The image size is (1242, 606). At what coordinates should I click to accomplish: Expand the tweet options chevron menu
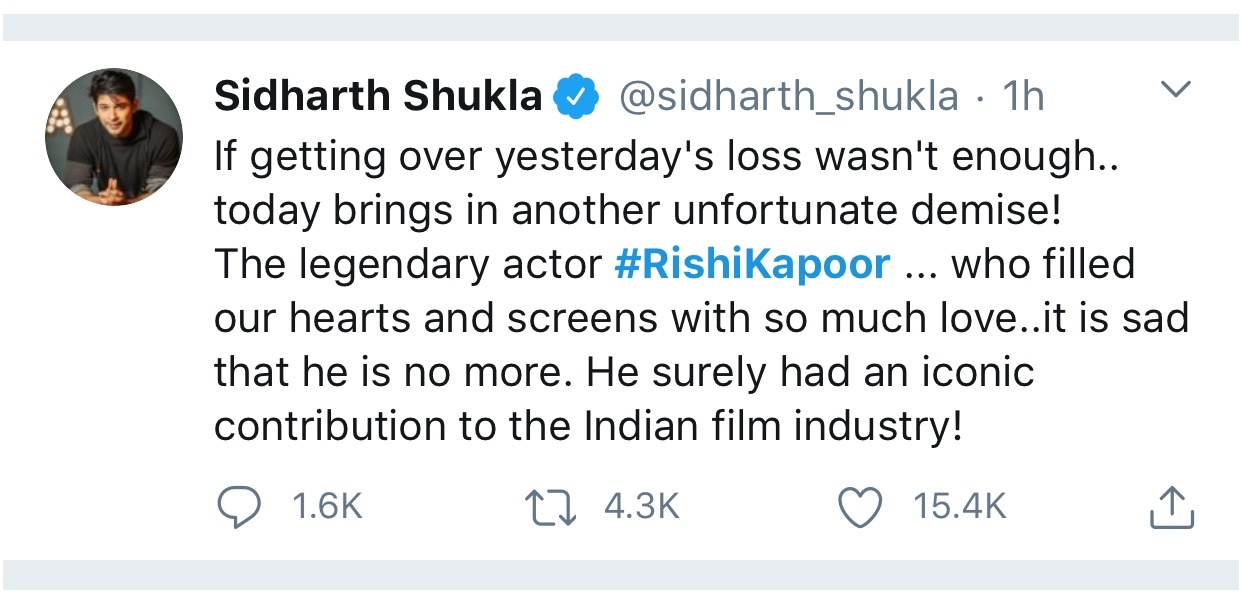[1176, 90]
